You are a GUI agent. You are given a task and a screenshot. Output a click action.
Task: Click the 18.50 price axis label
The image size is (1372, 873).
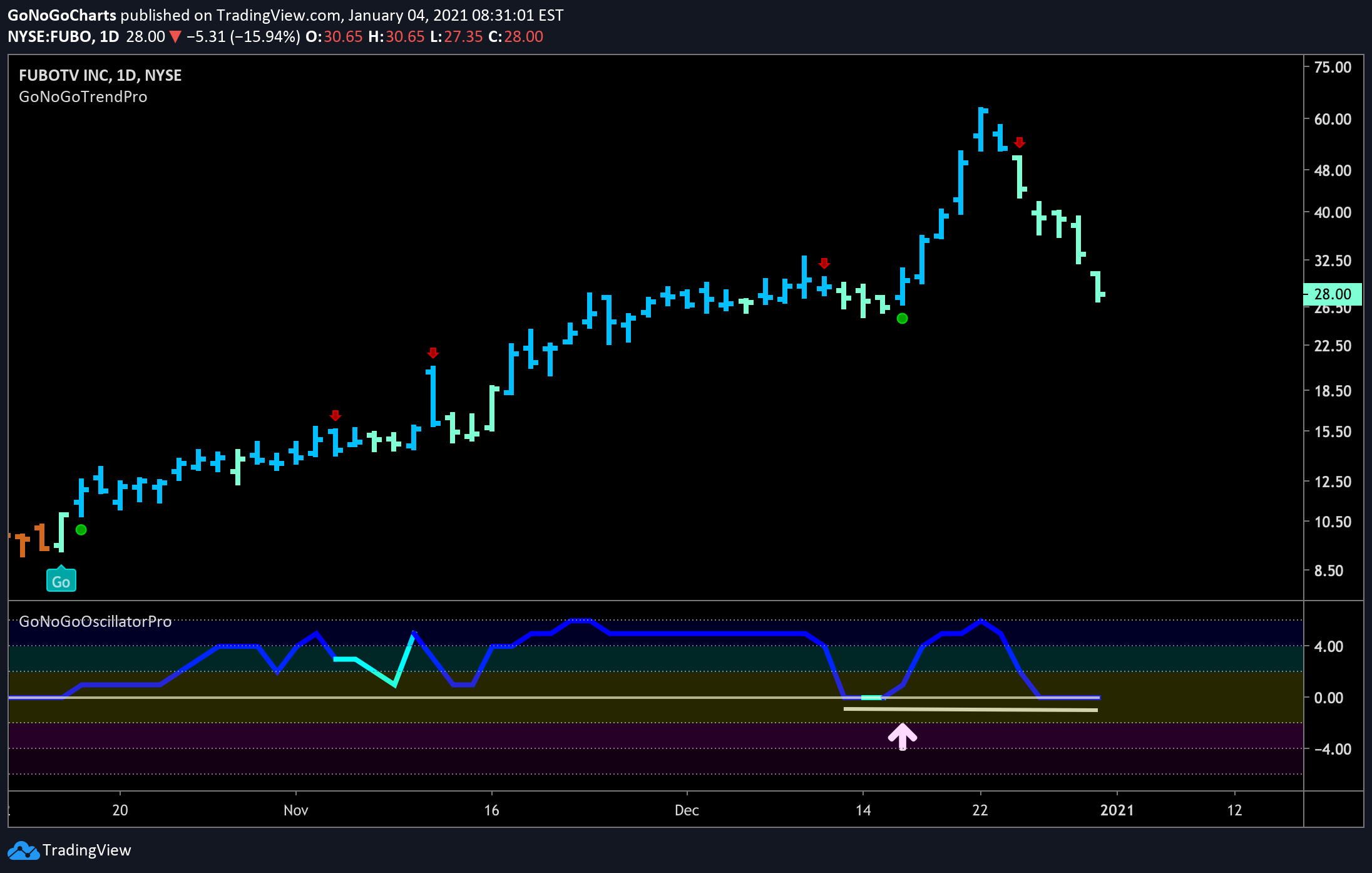pos(1333,391)
